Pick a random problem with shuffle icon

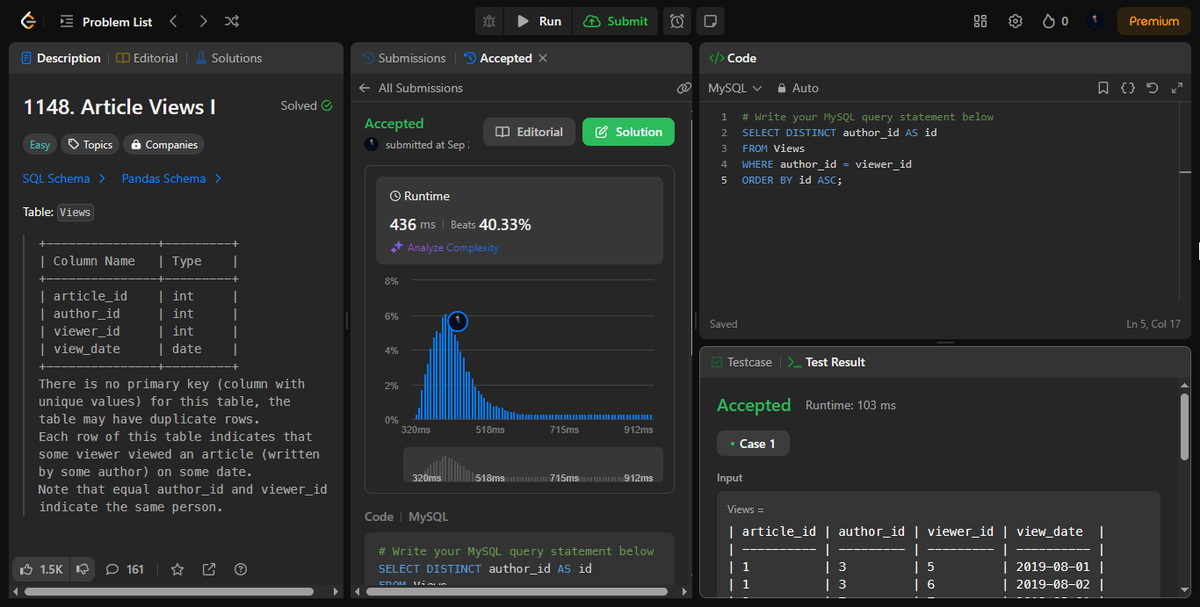[231, 21]
